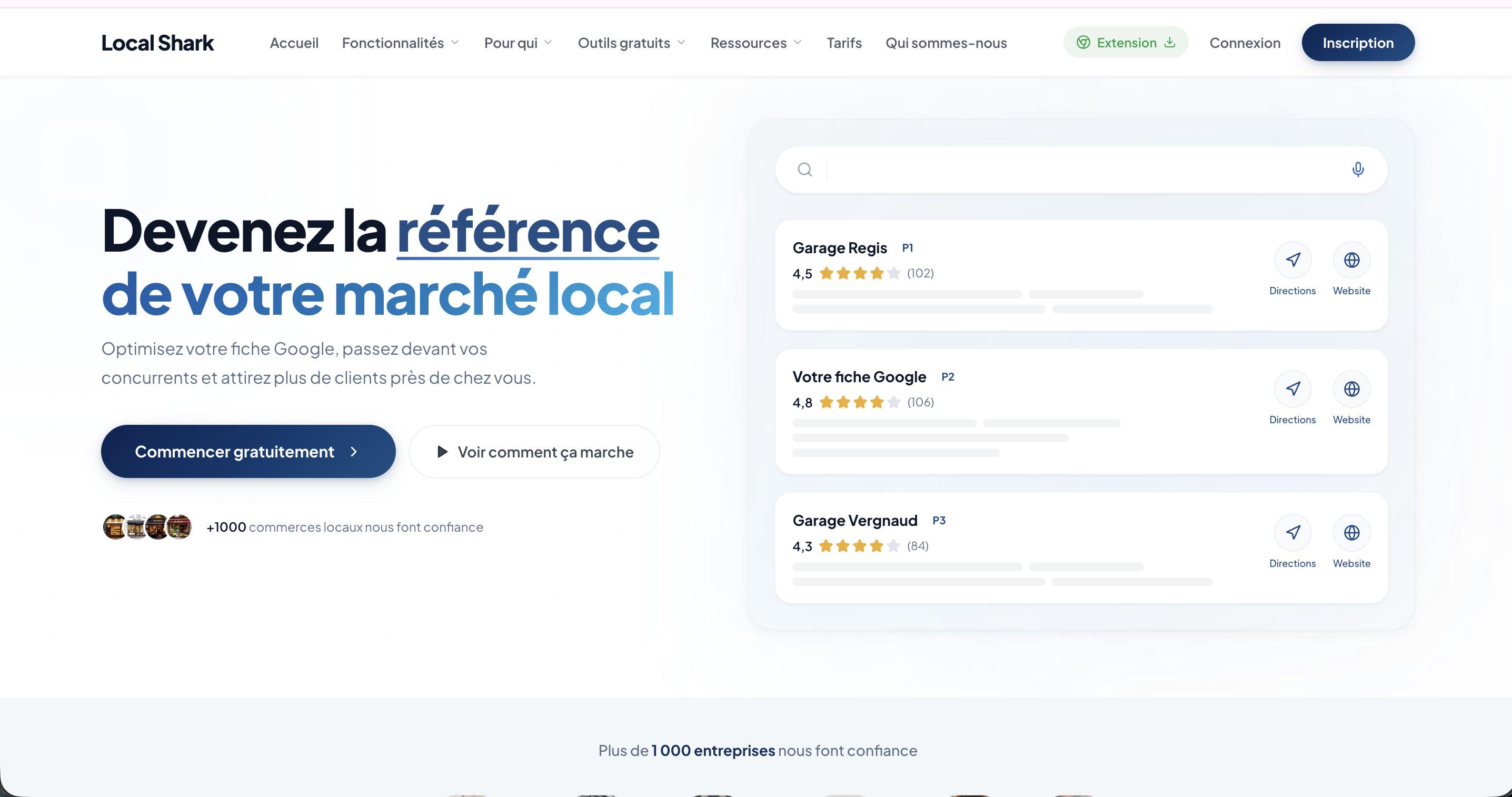Visit the Qui sommes-nous page

pyautogui.click(x=946, y=43)
